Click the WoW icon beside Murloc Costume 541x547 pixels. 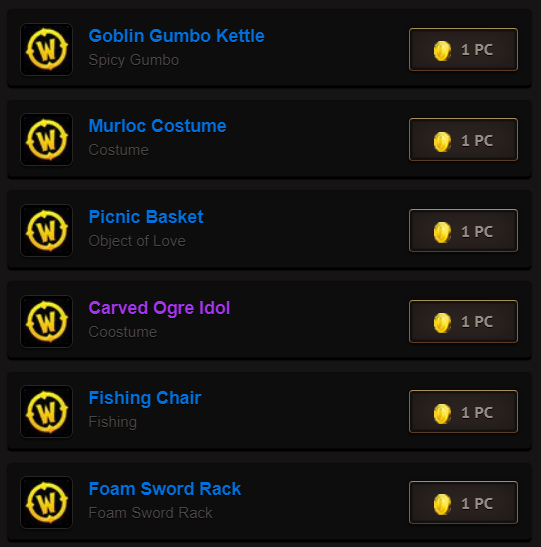(46, 140)
